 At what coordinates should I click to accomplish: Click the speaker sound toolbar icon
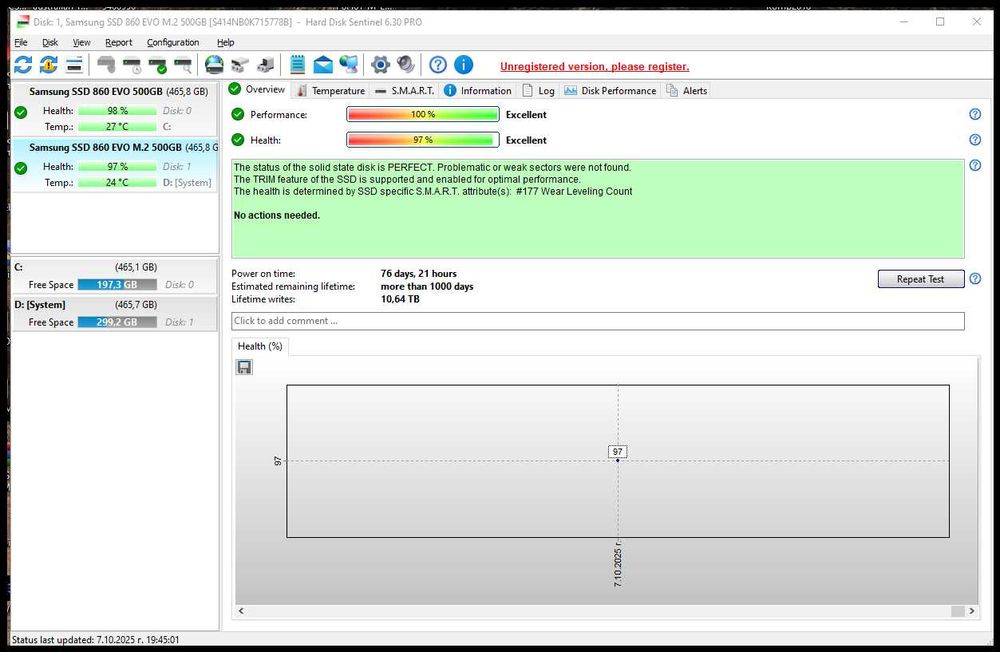tap(406, 64)
